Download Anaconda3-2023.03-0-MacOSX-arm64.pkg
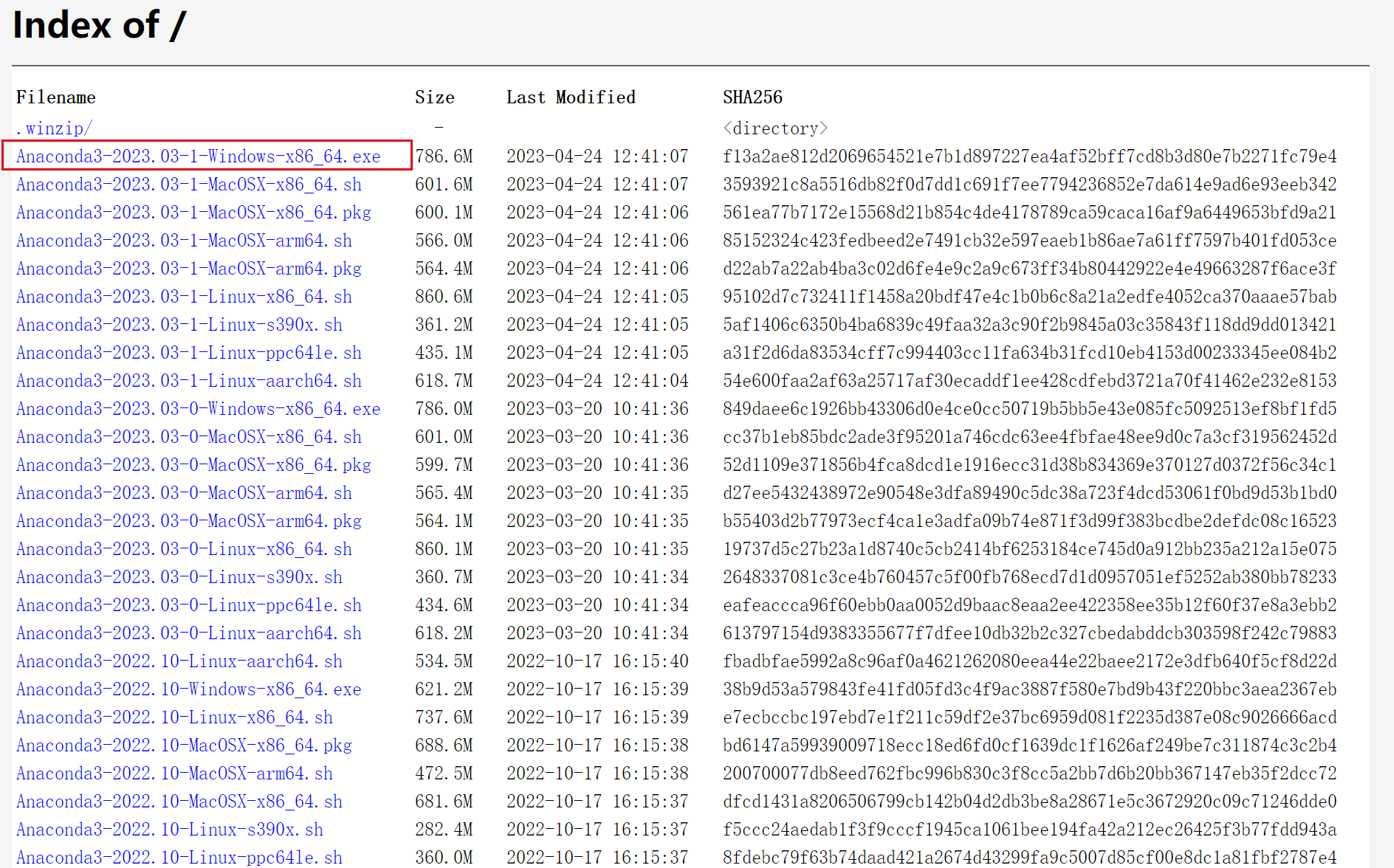 pos(189,521)
